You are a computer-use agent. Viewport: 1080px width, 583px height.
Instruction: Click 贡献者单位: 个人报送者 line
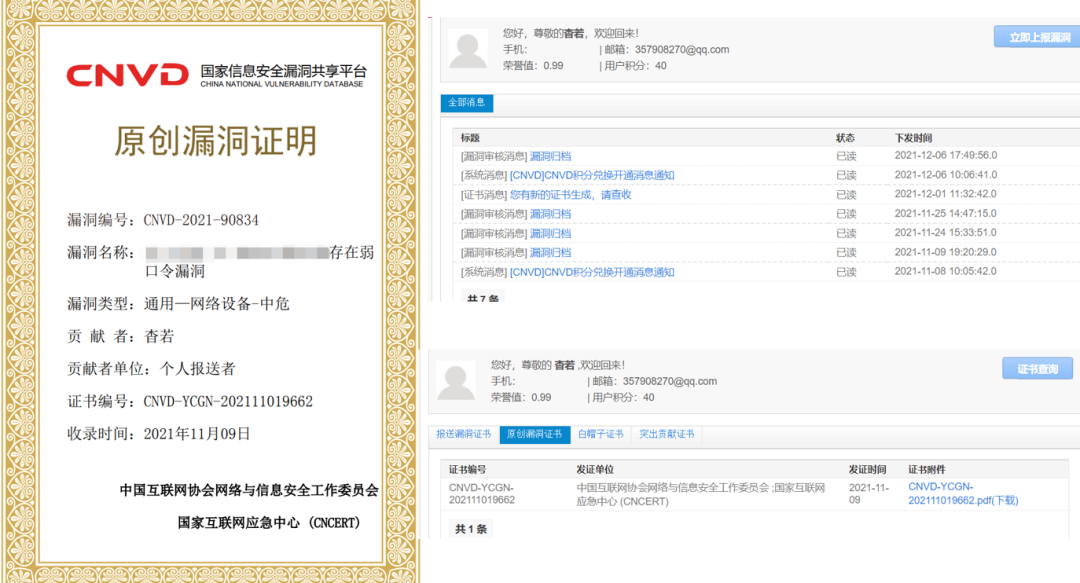[x=151, y=369]
